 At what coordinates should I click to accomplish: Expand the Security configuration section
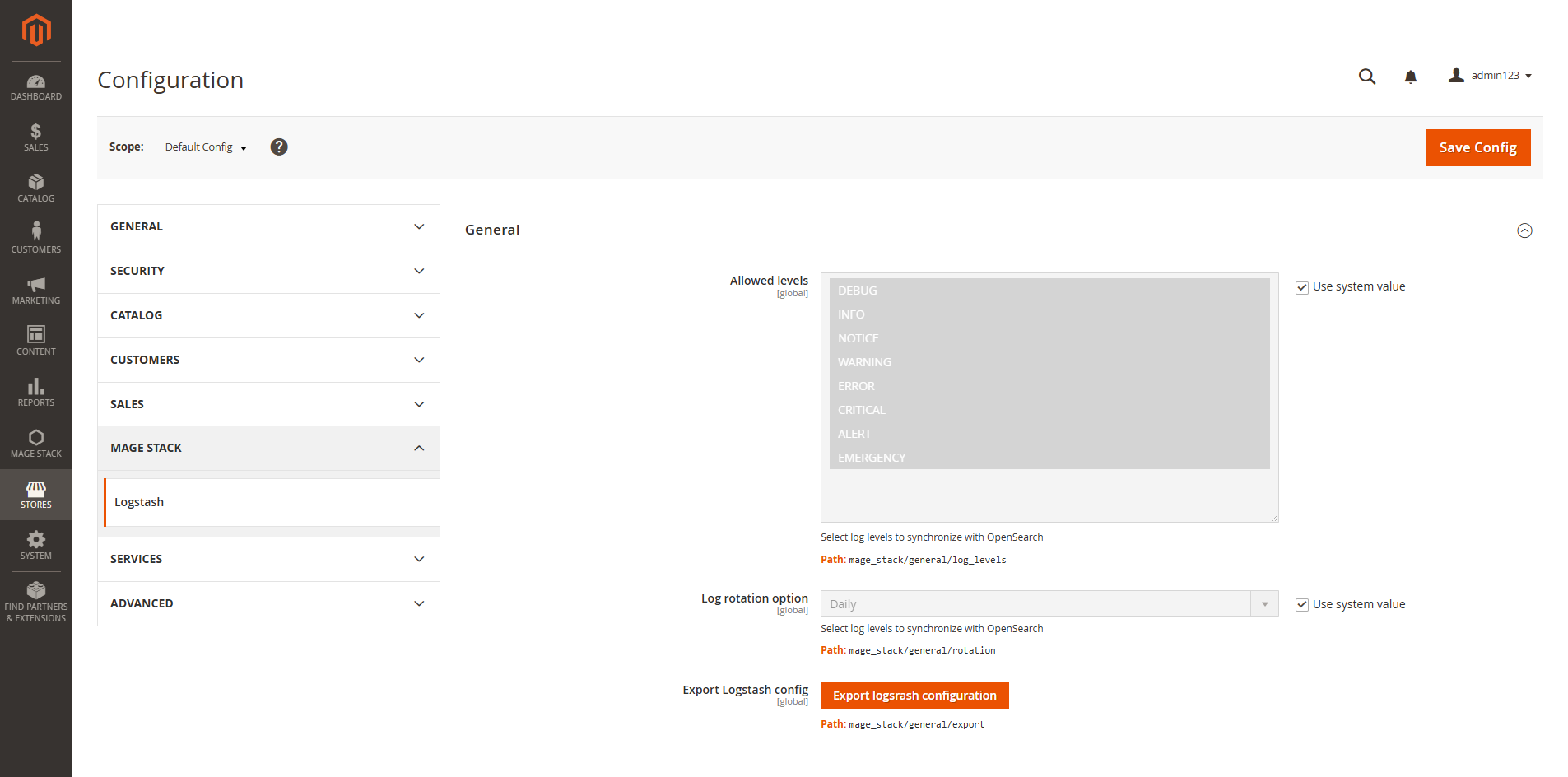coord(268,271)
